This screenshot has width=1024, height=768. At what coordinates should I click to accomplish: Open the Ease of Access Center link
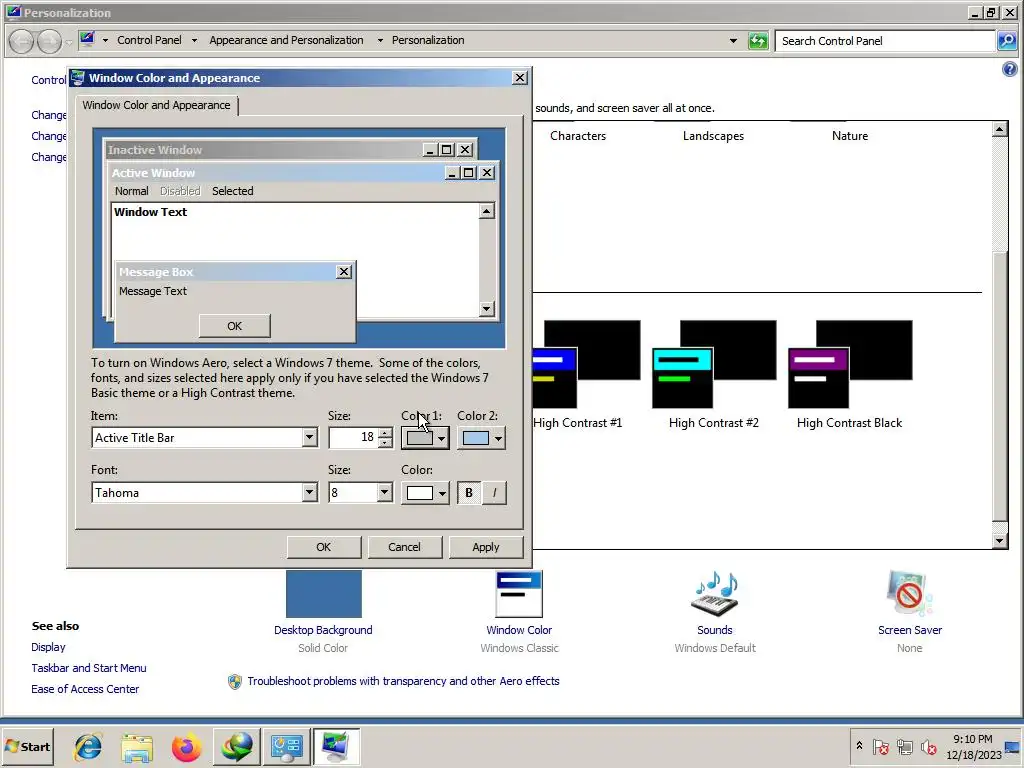(85, 689)
